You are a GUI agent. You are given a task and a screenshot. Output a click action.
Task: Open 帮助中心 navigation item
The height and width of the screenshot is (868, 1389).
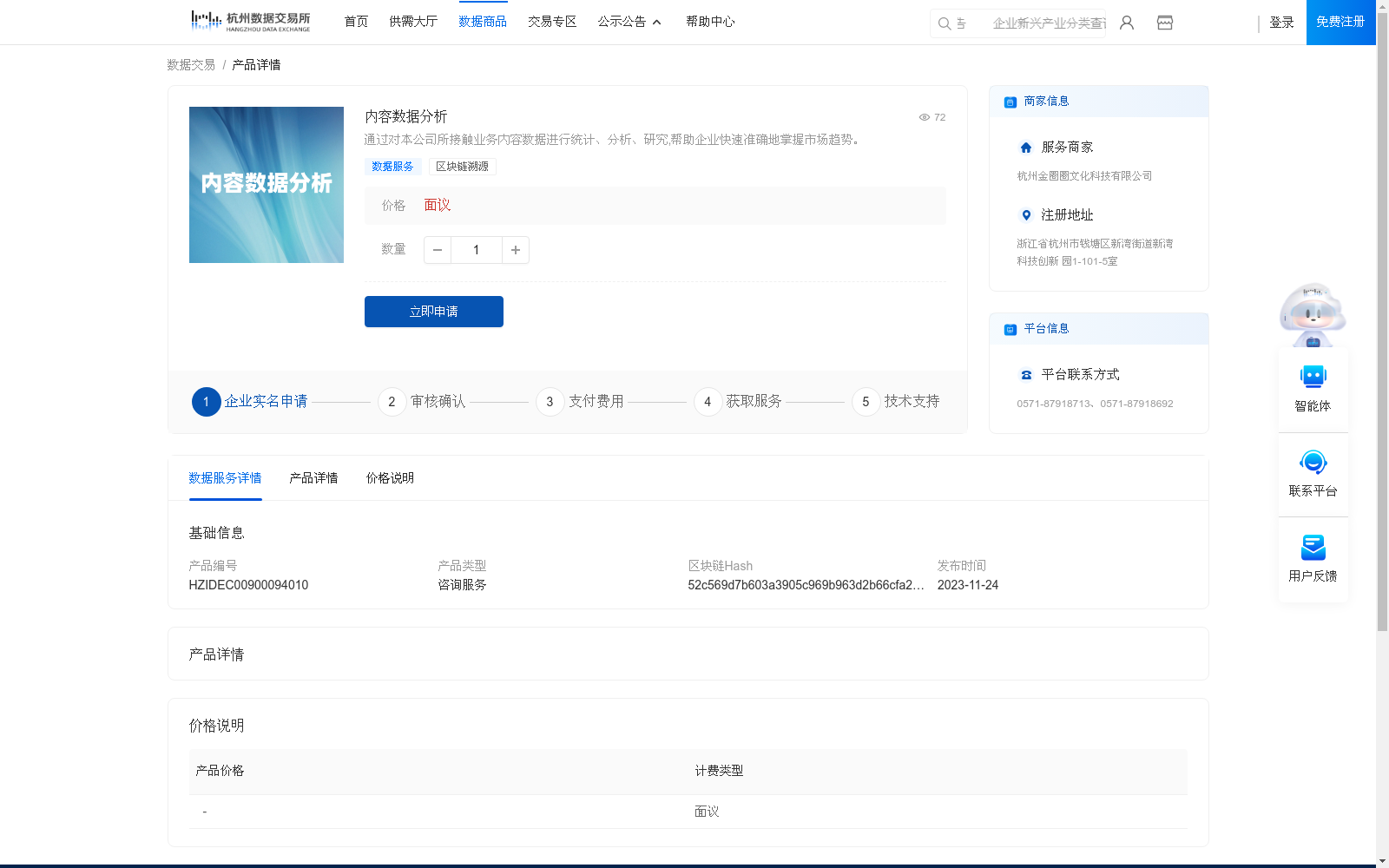pyautogui.click(x=710, y=22)
